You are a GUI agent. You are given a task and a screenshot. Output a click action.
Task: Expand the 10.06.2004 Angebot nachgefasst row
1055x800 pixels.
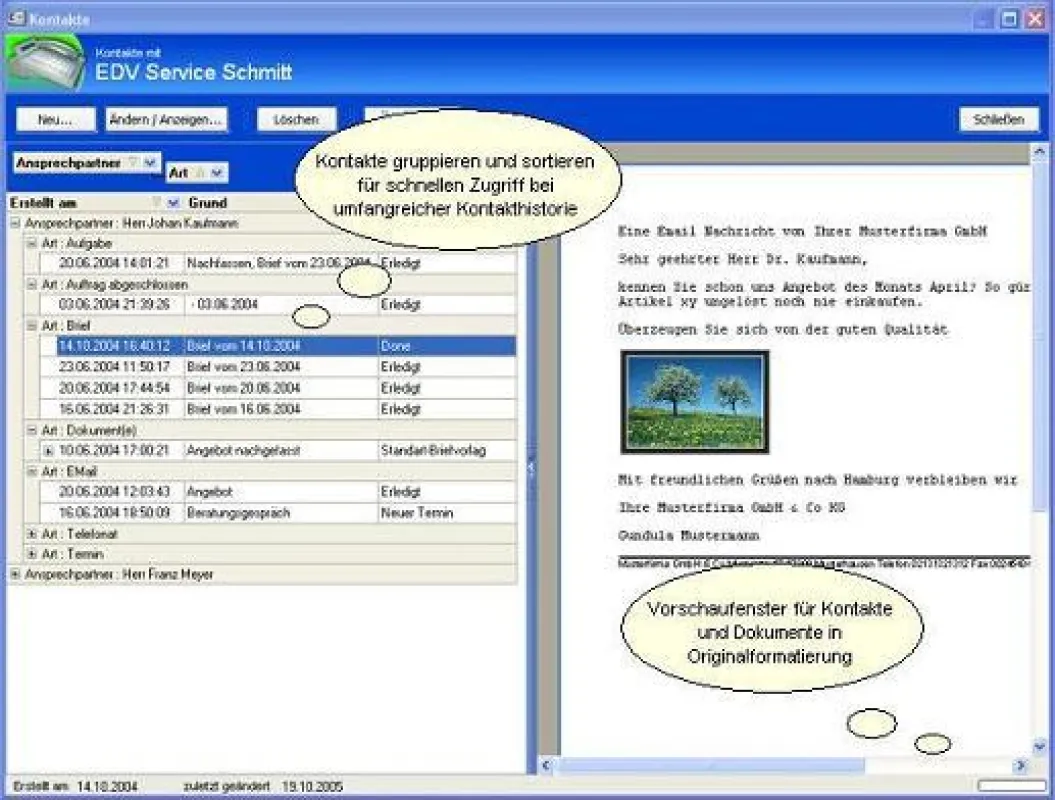click(48, 451)
